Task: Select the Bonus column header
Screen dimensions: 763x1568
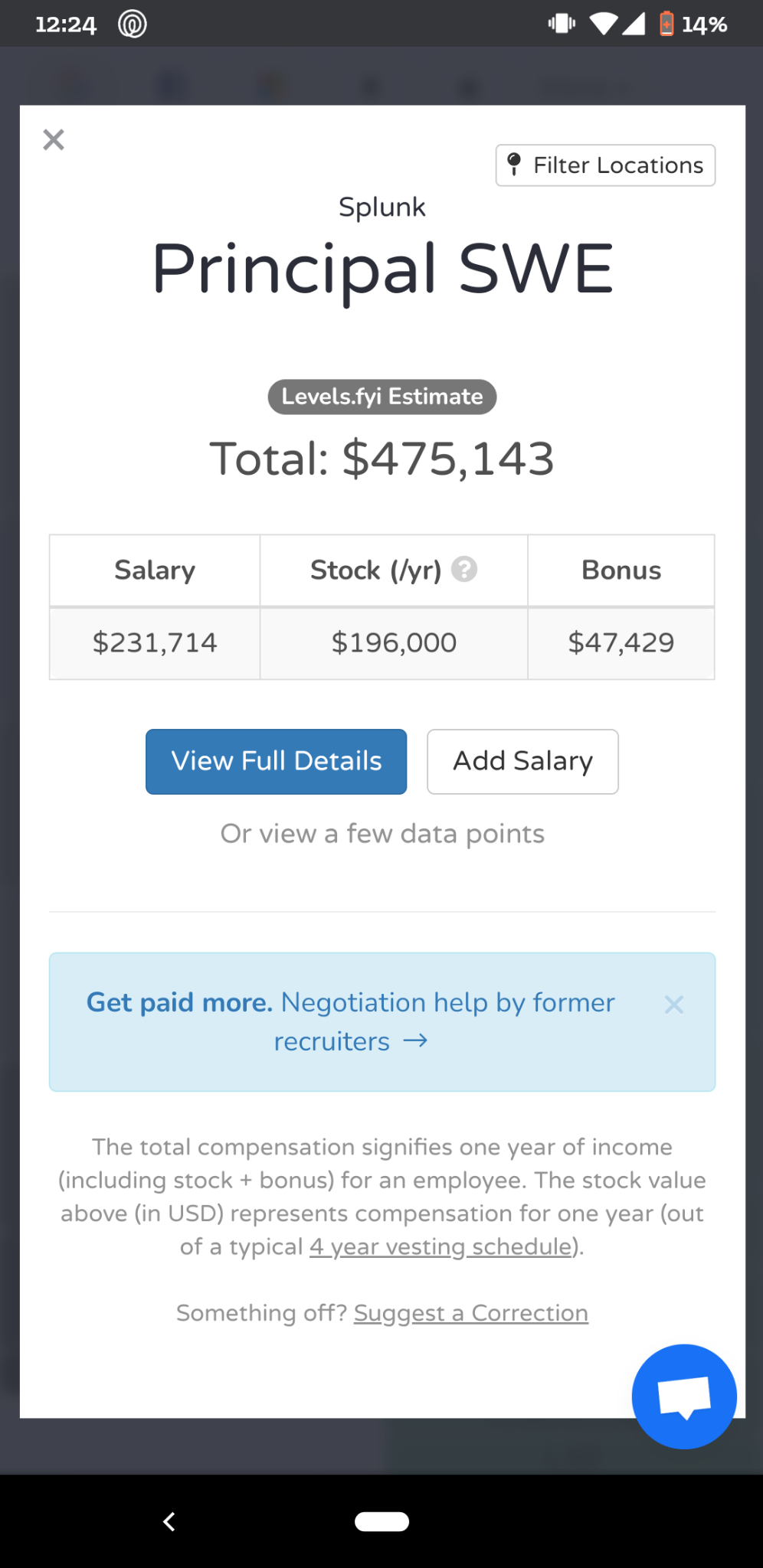Action: [x=621, y=570]
